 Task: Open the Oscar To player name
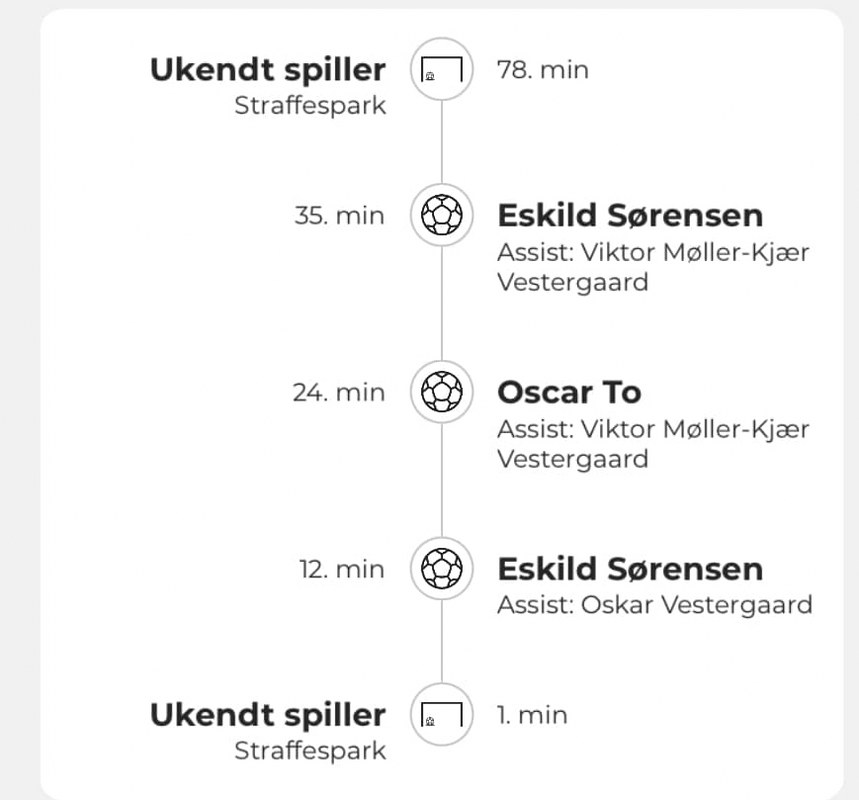(x=569, y=392)
